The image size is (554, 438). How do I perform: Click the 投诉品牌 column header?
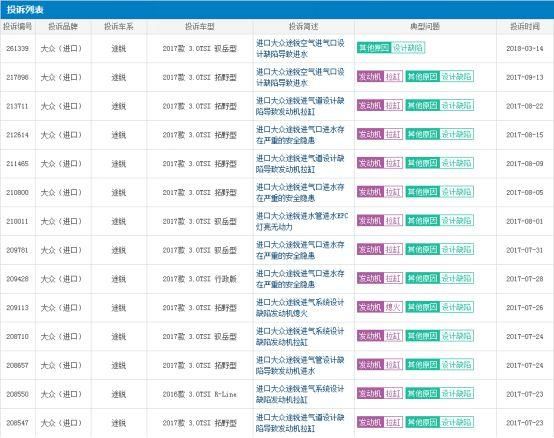coord(63,26)
